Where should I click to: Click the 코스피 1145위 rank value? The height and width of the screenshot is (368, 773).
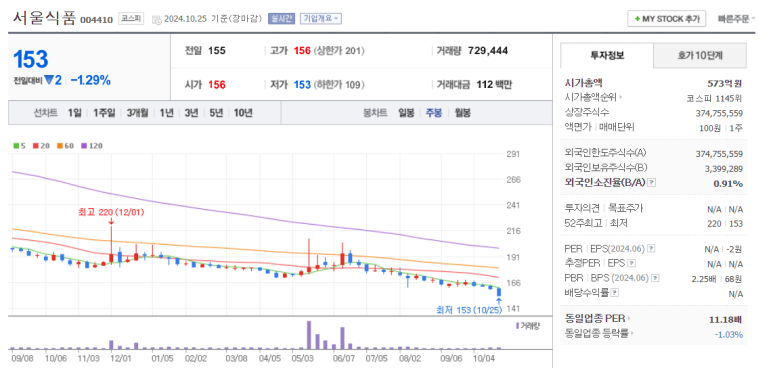tap(715, 98)
